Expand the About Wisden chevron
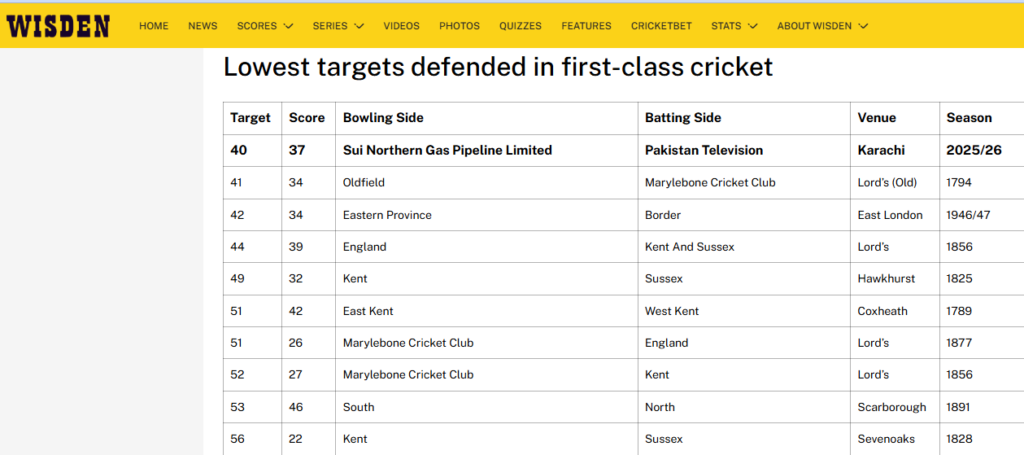The width and height of the screenshot is (1024, 455). coord(863,26)
